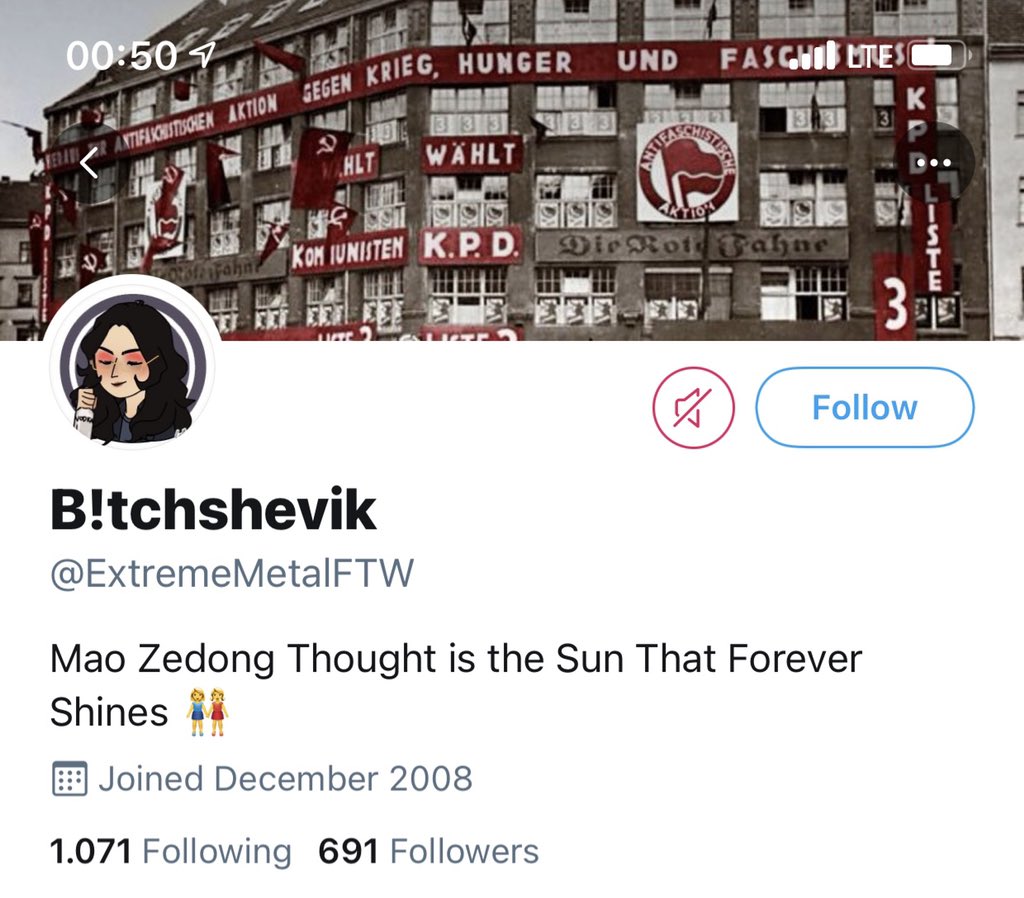The width and height of the screenshot is (1024, 898).
Task: Tap the battery indicator icon
Action: pyautogui.click(x=939, y=55)
